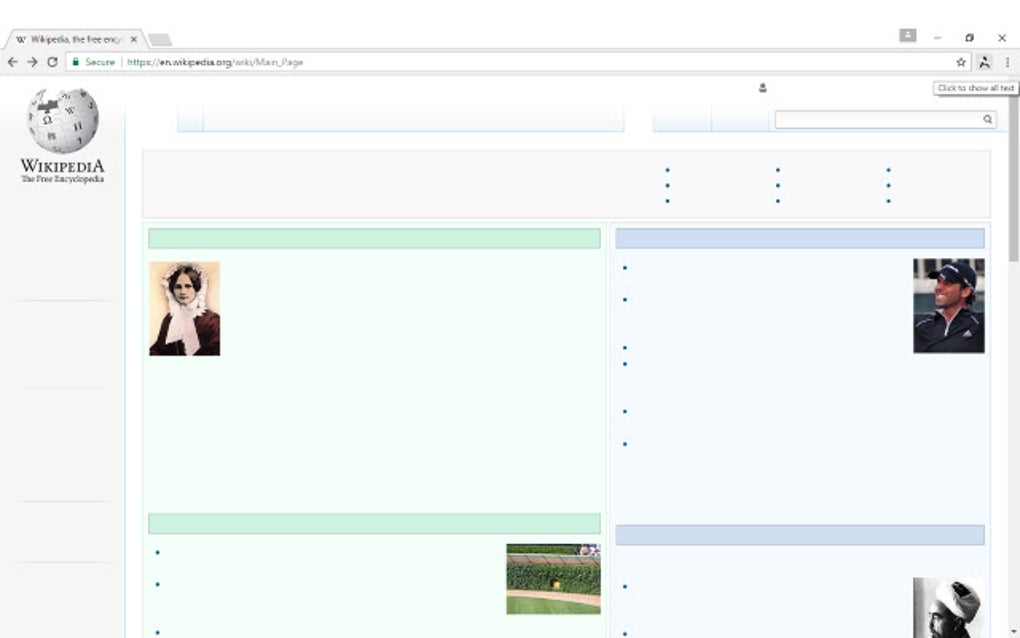
Task: Open the golfer photo thumbnail
Action: (948, 304)
